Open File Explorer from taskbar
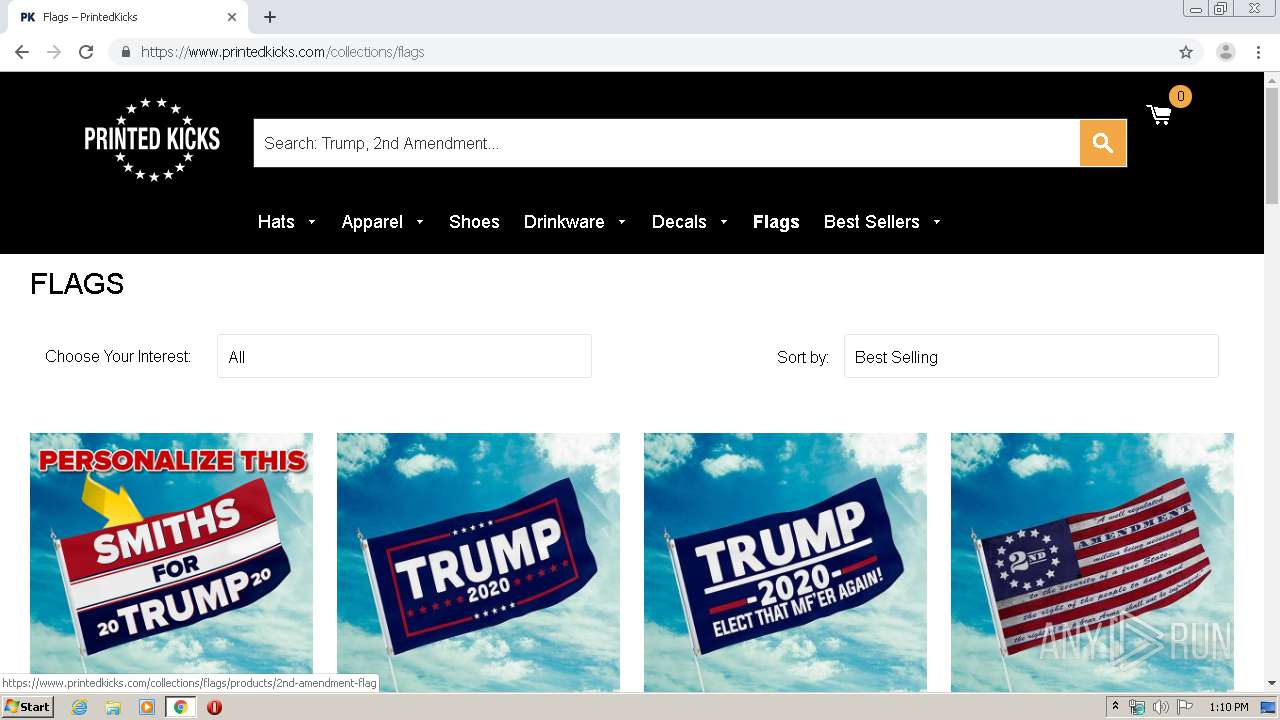This screenshot has width=1280, height=720. (113, 707)
